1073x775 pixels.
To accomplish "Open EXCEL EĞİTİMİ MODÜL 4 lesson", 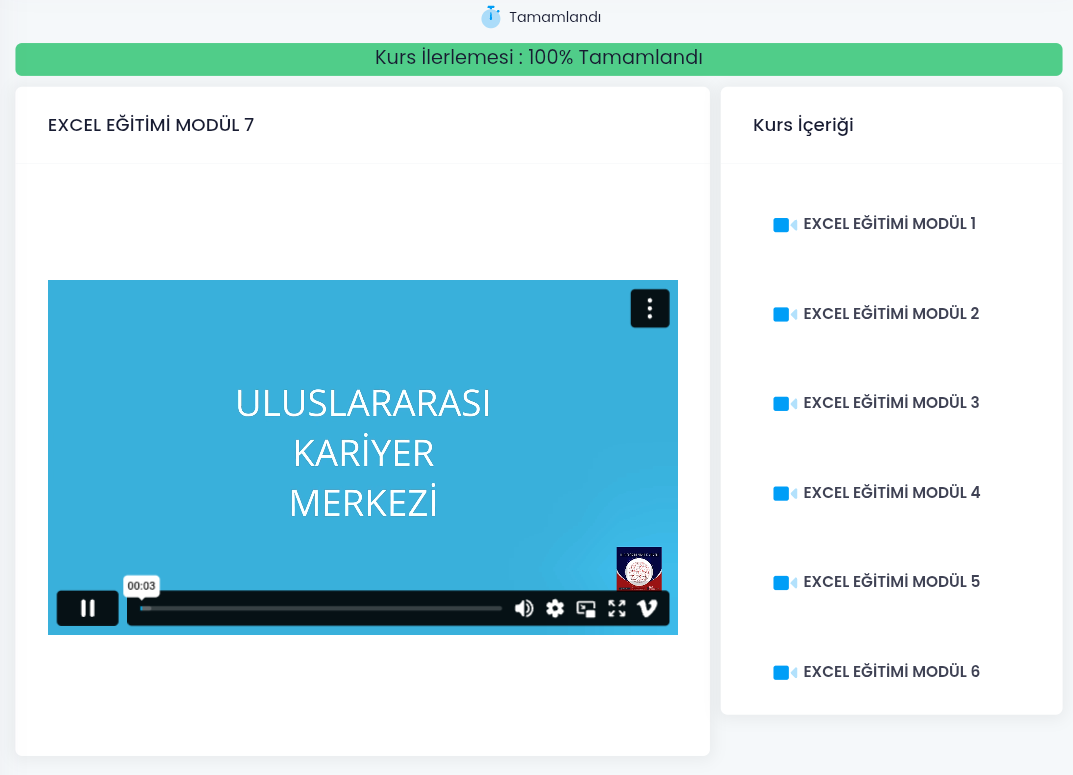I will coord(892,492).
